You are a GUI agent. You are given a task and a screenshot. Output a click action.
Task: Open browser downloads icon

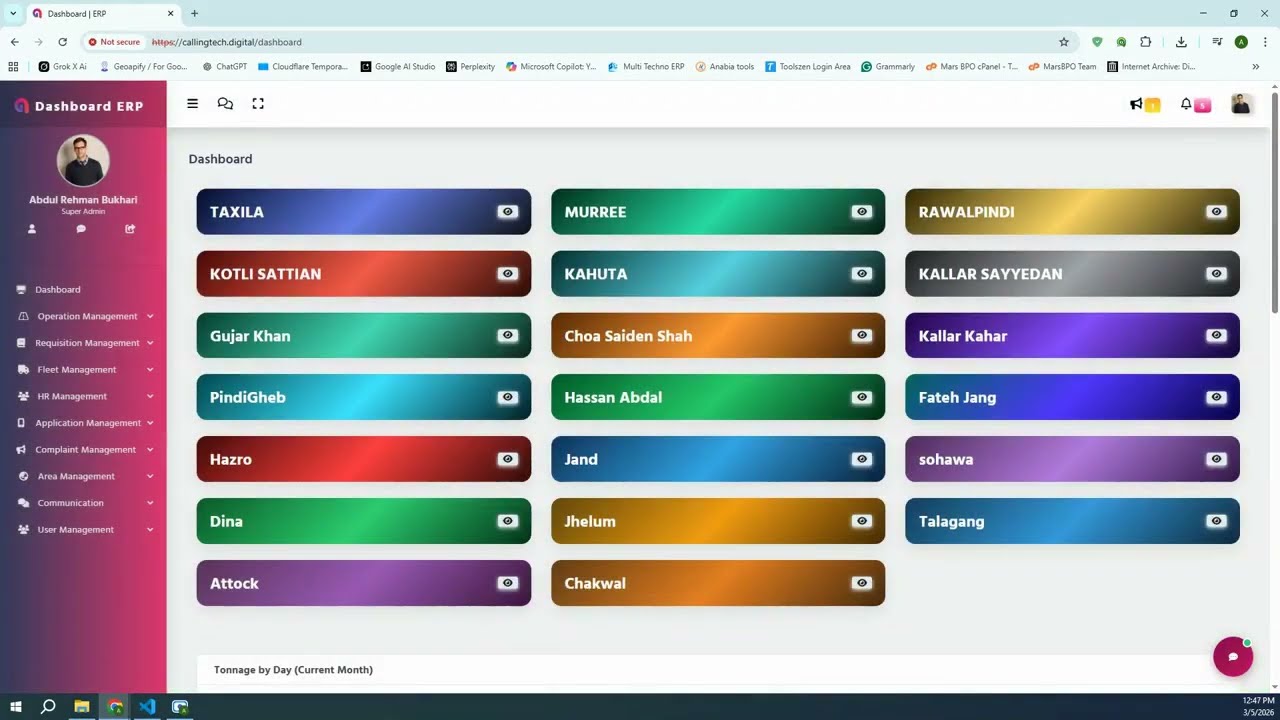1181,42
